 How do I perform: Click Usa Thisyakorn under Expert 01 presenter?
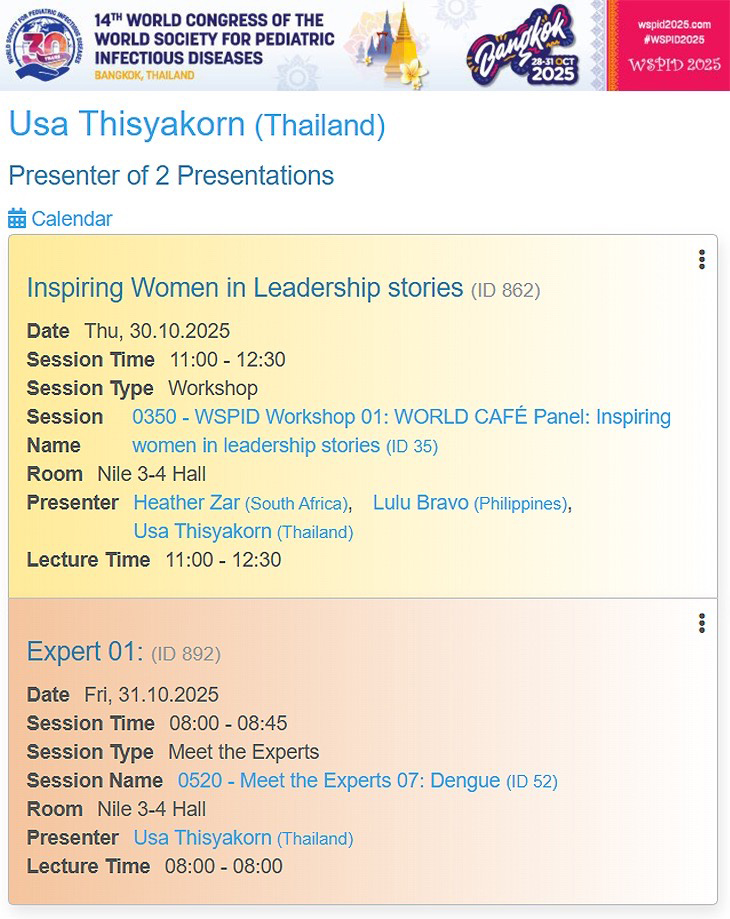203,838
